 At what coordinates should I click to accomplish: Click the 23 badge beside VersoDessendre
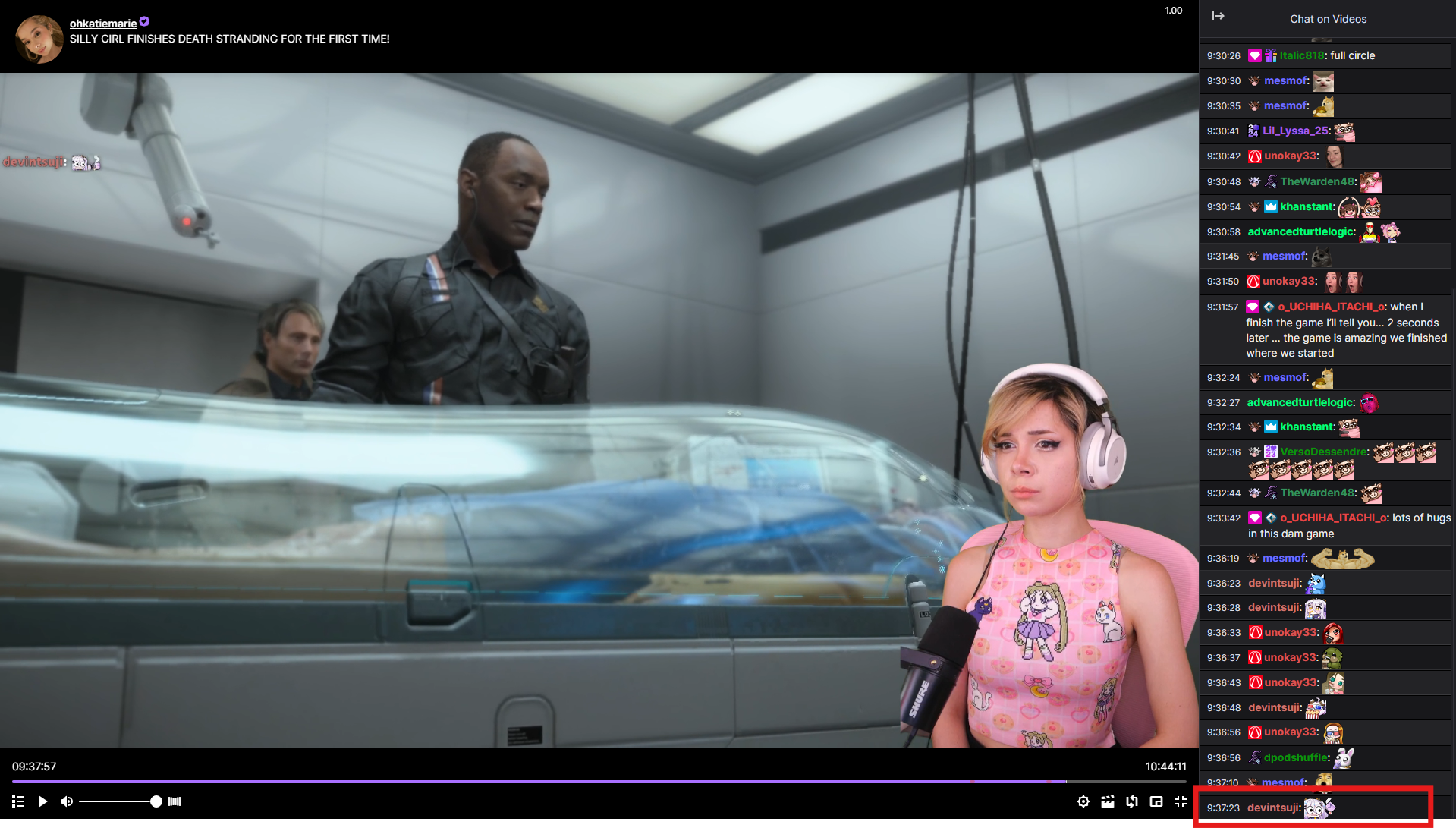(x=1271, y=452)
